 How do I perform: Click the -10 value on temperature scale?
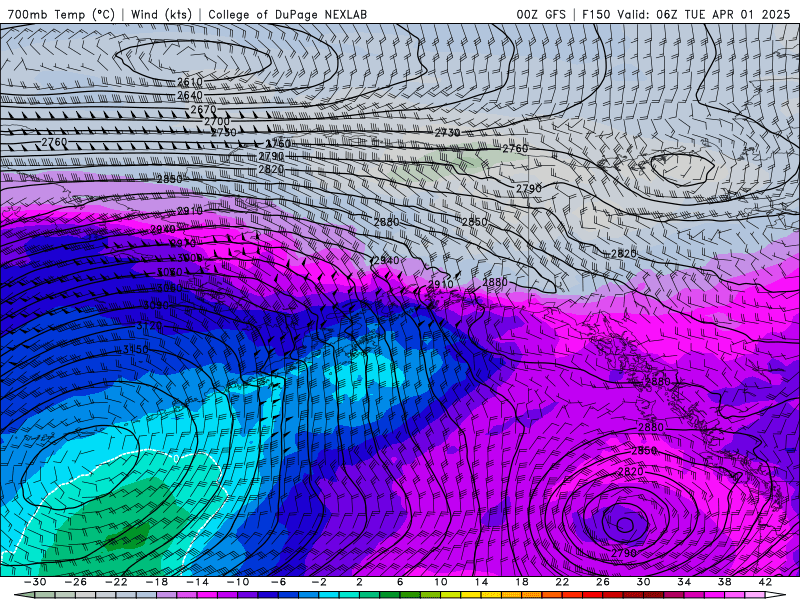pyautogui.click(x=238, y=582)
